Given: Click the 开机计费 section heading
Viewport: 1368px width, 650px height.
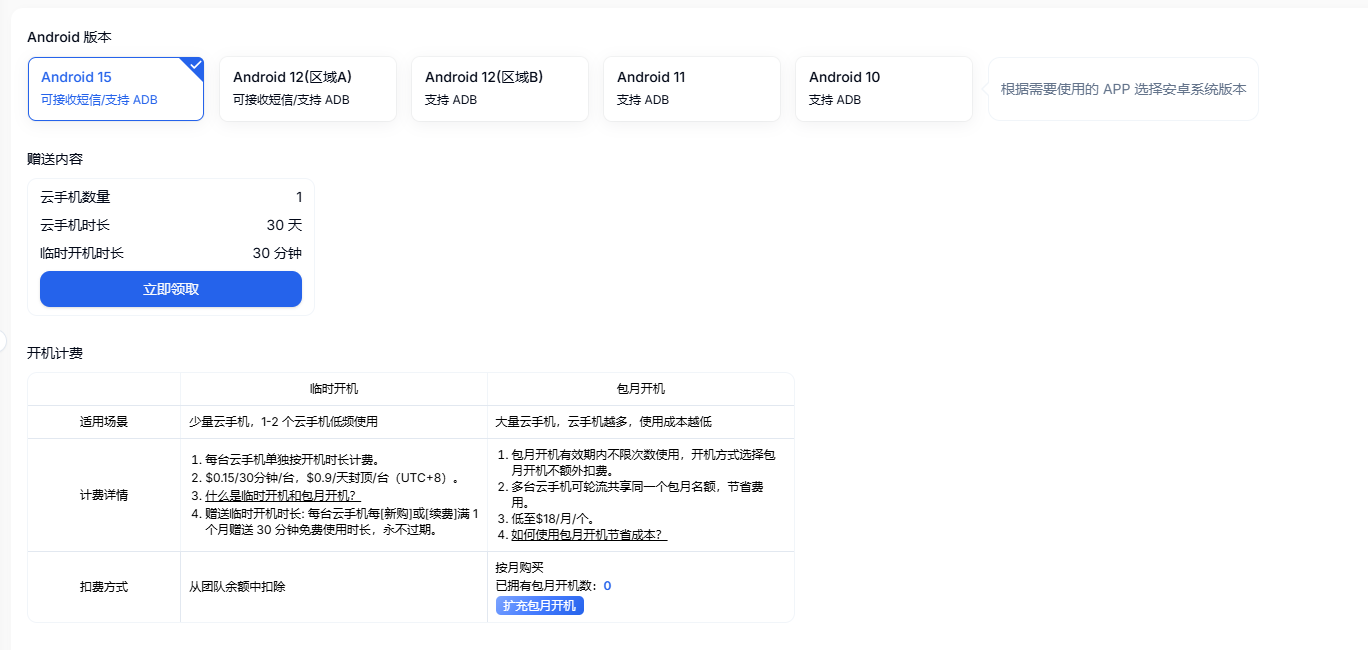Looking at the screenshot, I should (53, 353).
